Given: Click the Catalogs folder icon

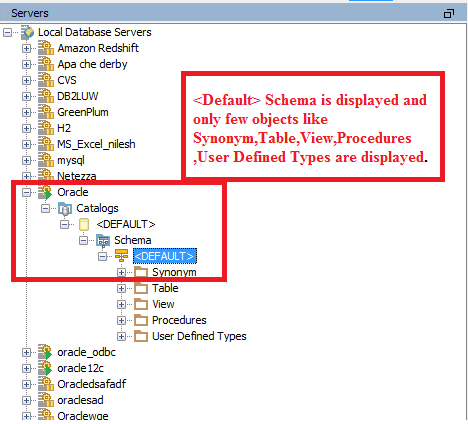Looking at the screenshot, I should click(x=65, y=209).
